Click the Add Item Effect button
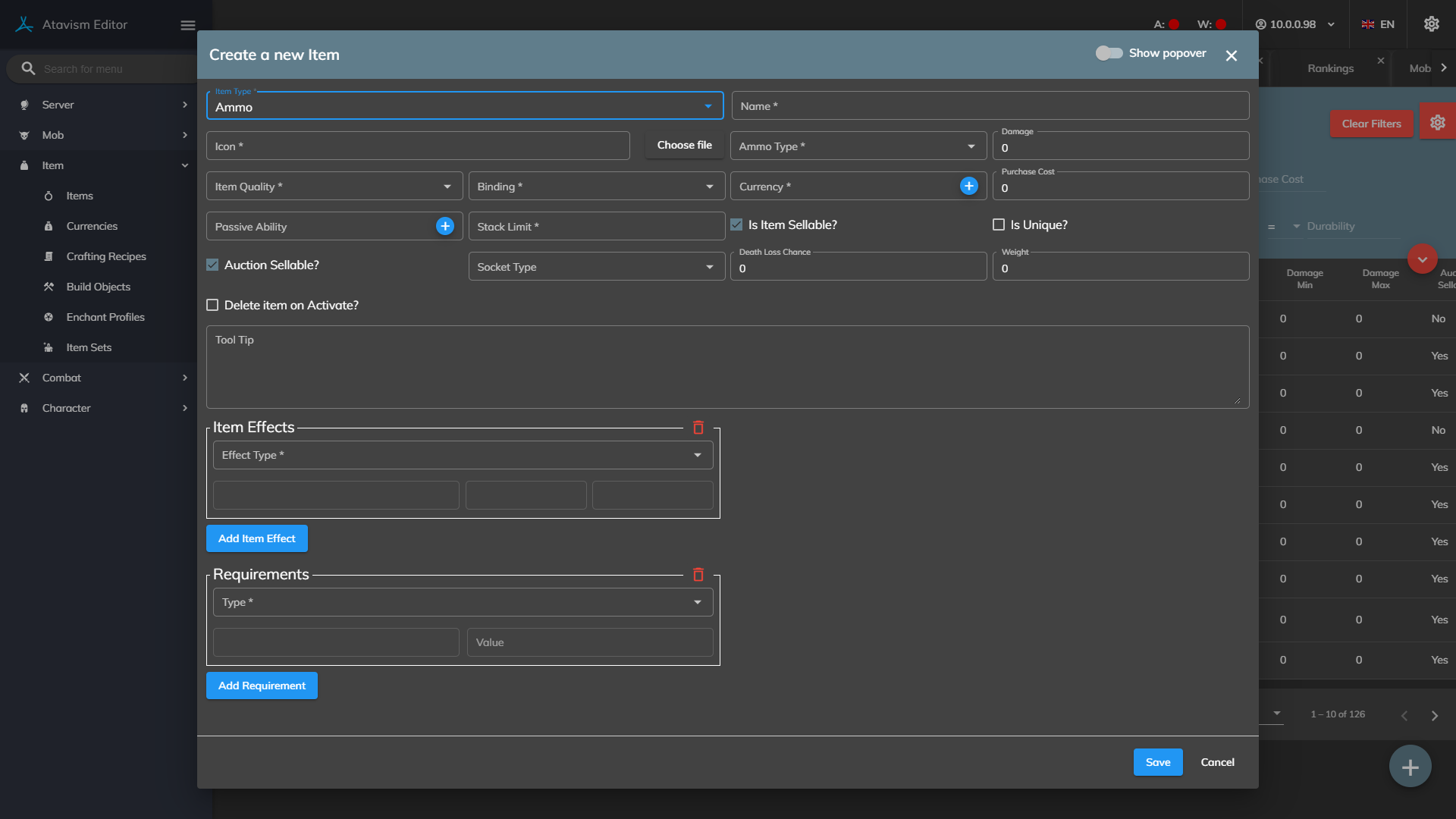Viewport: 1456px width, 819px height. [x=256, y=538]
